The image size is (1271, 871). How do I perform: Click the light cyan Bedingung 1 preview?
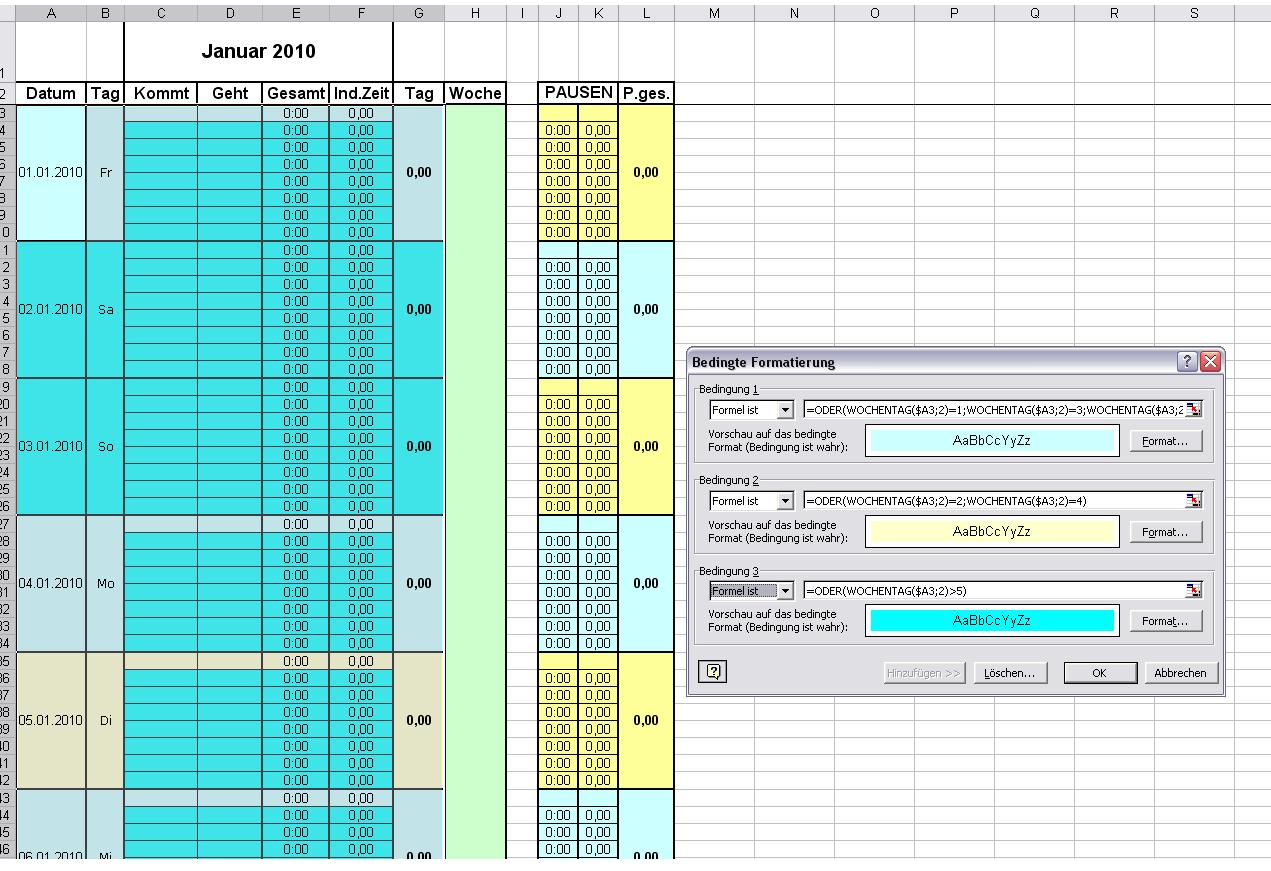[x=992, y=441]
